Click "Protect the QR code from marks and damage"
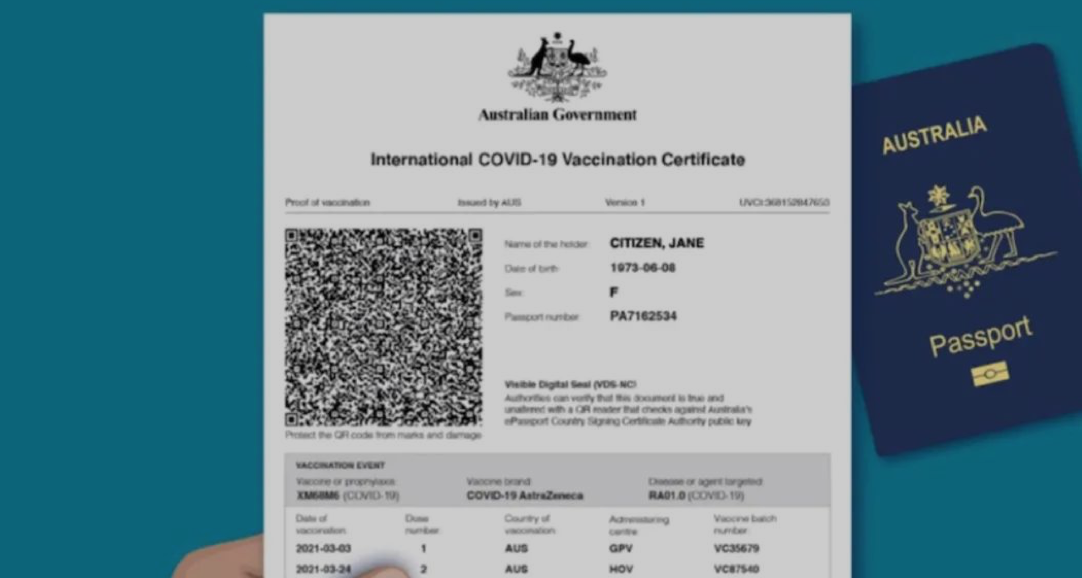This screenshot has height=578, width=1082. click(384, 435)
